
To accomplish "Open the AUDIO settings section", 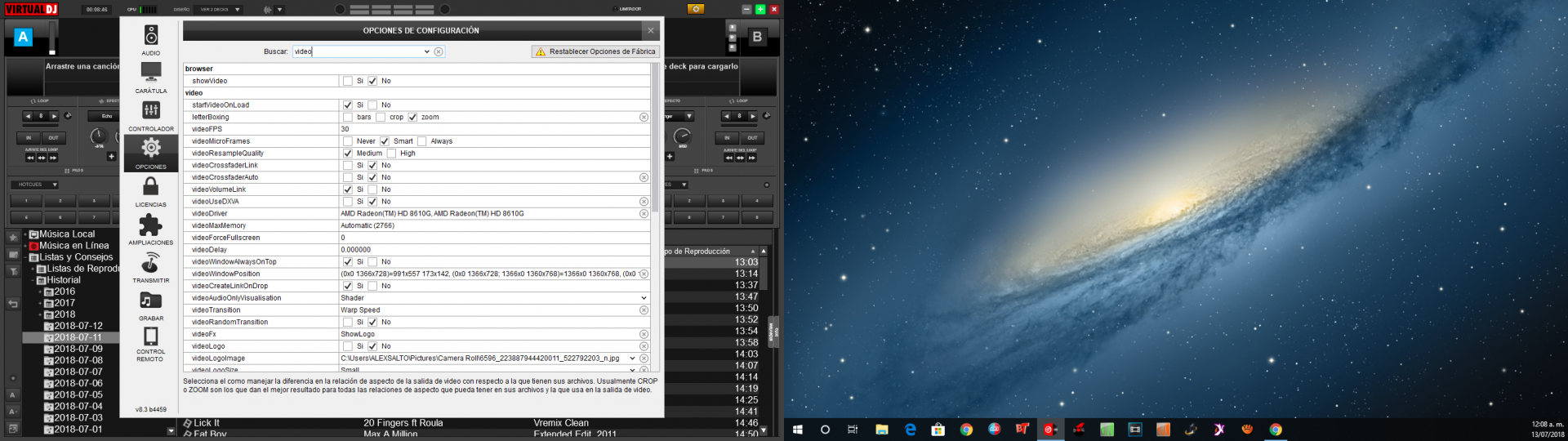I will click(x=151, y=40).
